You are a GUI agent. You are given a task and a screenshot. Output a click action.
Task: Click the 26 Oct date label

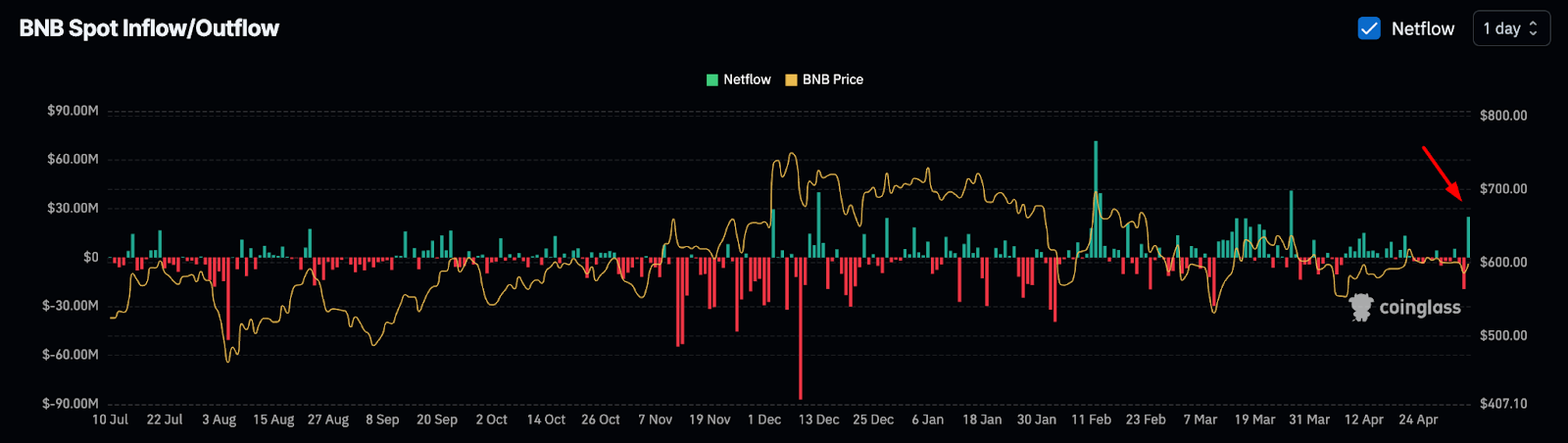point(601,419)
